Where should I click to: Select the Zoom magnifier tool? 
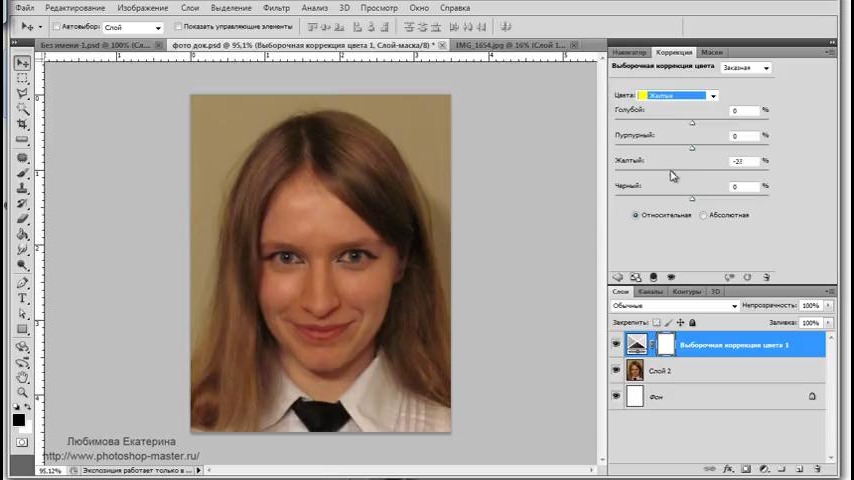[22, 392]
